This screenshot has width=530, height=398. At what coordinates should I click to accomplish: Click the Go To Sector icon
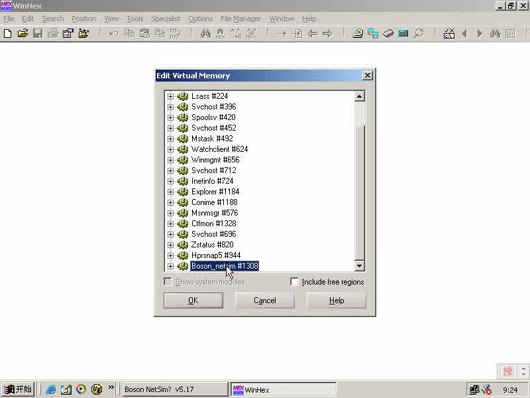[x=297, y=33]
